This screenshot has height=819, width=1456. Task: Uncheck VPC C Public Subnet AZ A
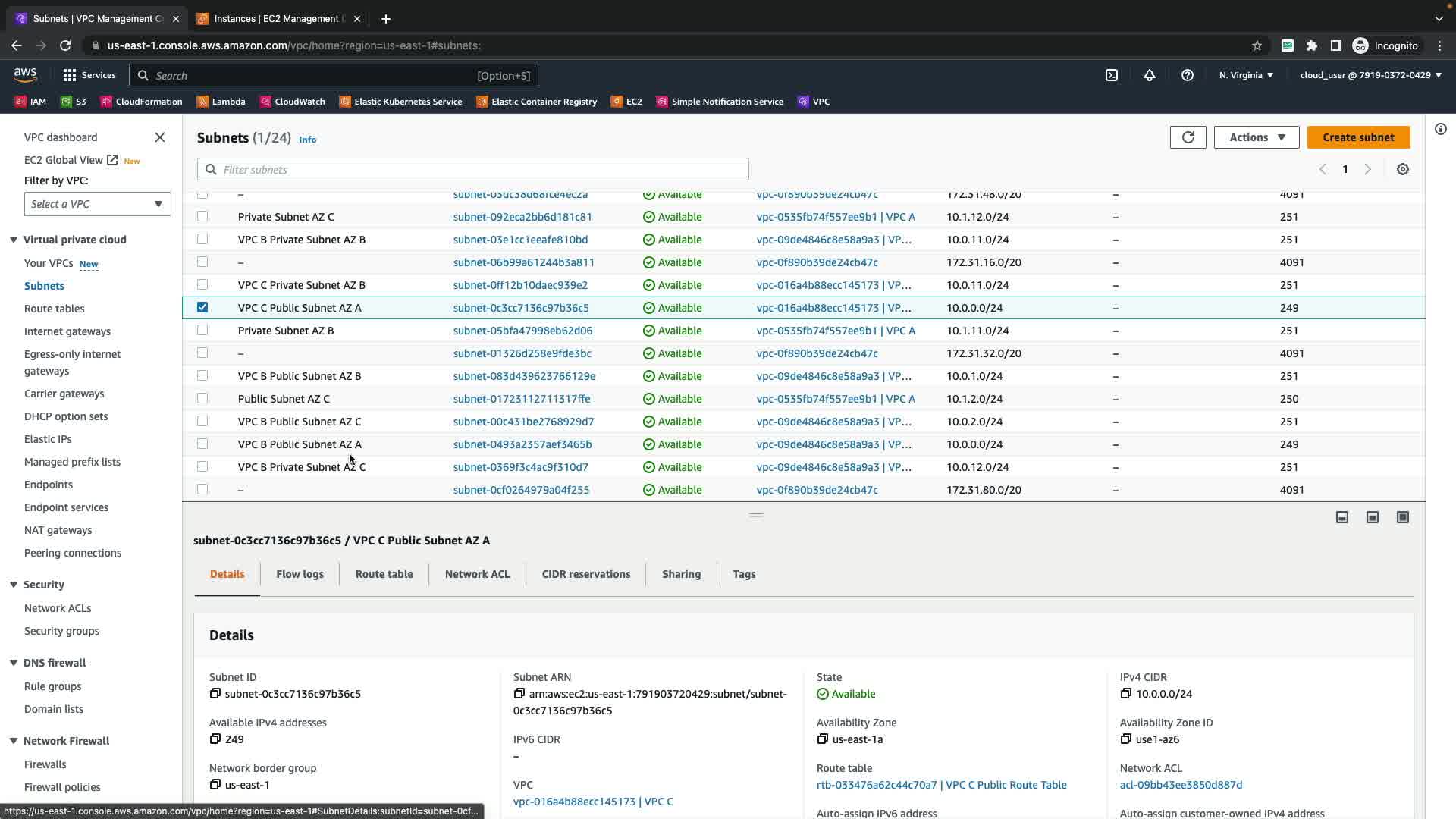tap(202, 308)
